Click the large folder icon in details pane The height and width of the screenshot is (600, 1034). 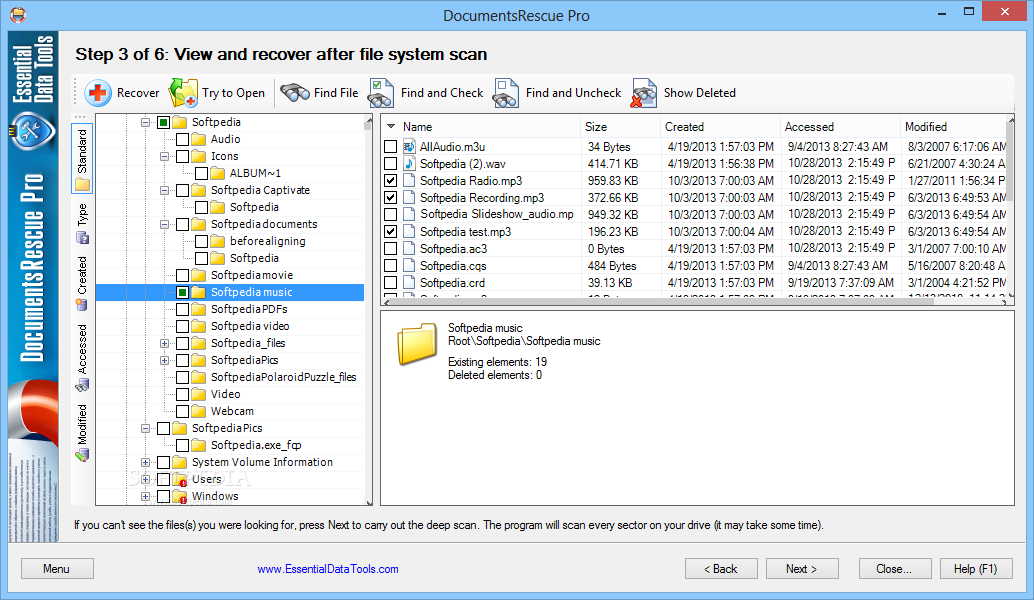click(417, 344)
